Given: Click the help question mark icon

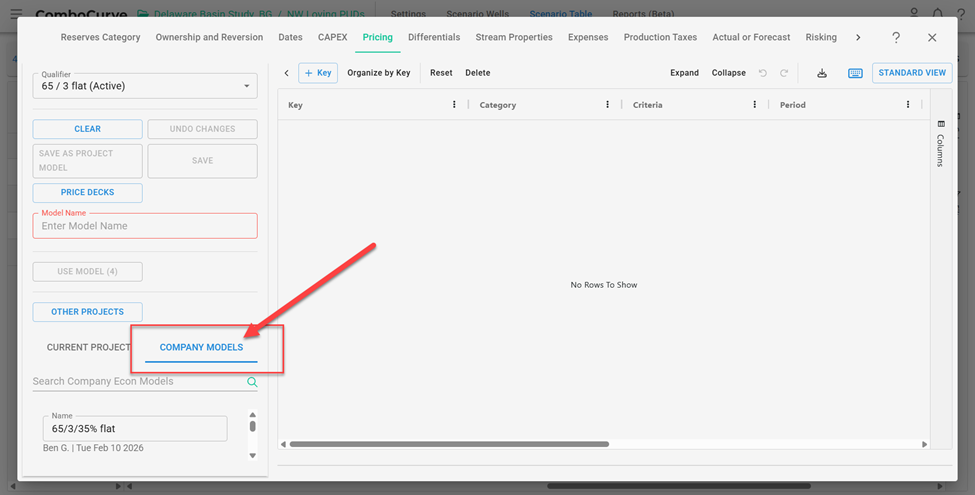Looking at the screenshot, I should point(895,37).
